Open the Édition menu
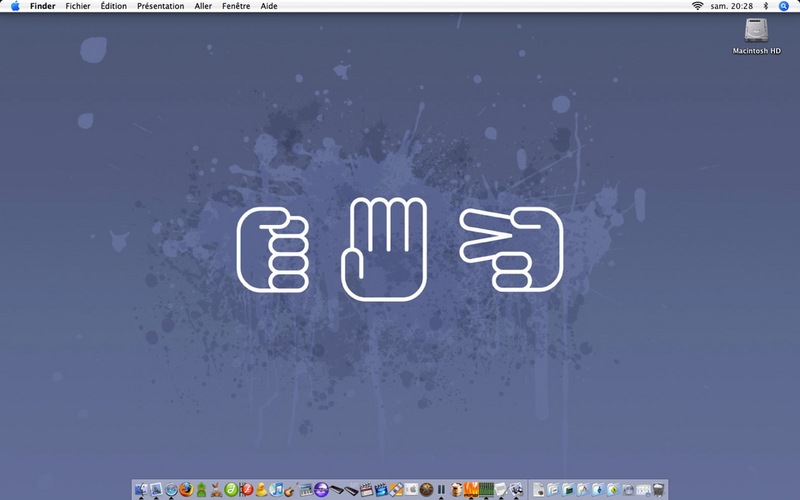The image size is (800, 500). tap(113, 6)
